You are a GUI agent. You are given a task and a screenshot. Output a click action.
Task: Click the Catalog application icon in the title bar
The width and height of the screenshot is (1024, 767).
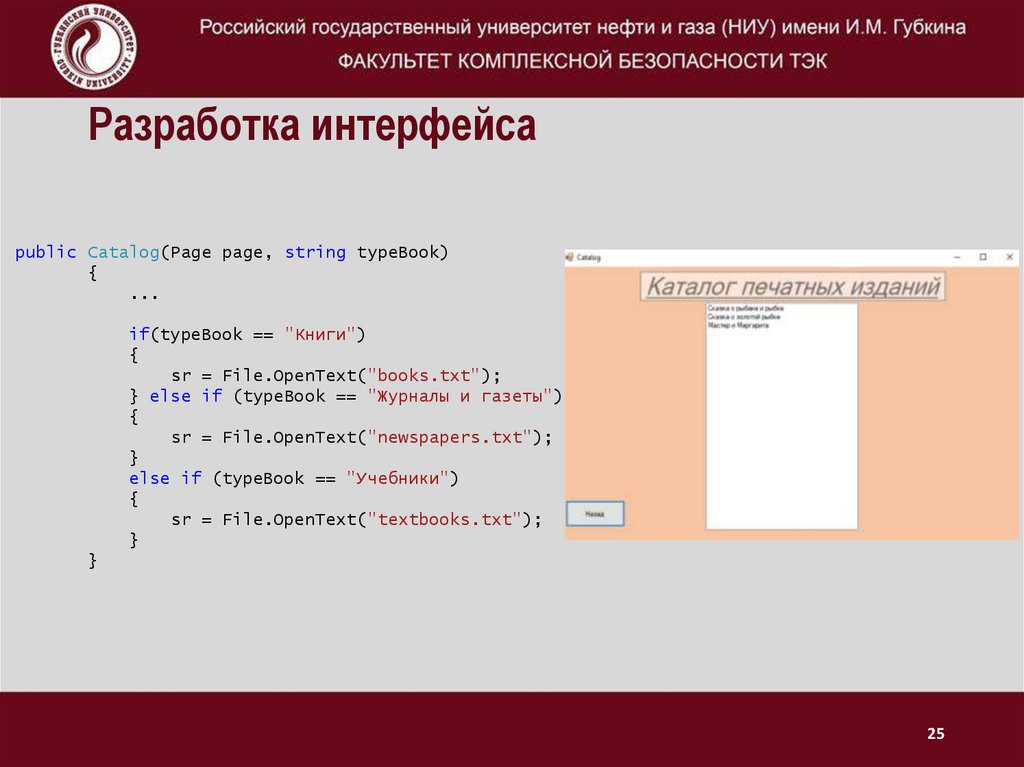[571, 256]
